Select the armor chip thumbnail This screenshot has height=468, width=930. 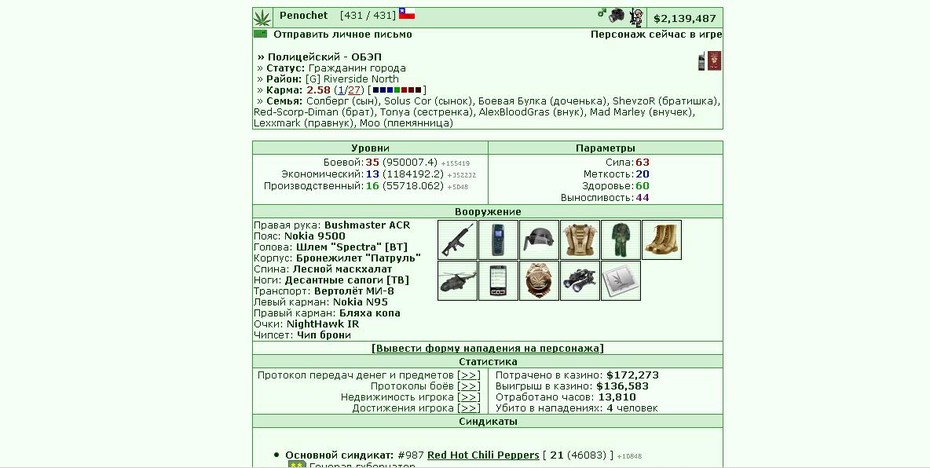click(x=621, y=281)
